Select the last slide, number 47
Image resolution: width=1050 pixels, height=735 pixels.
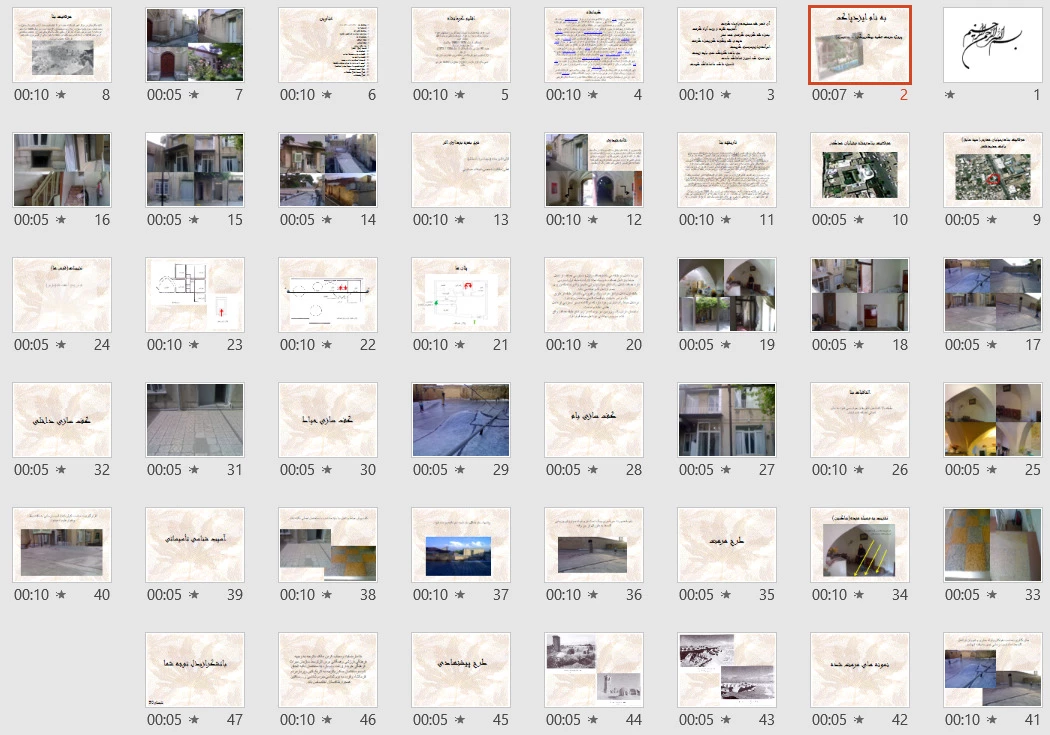click(195, 671)
